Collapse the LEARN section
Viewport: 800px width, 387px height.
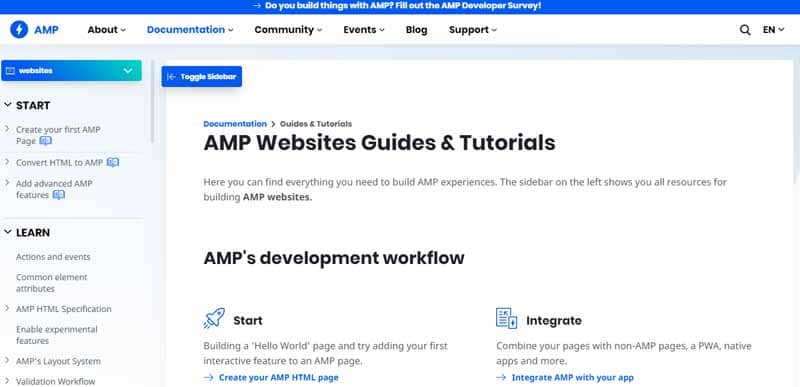pos(8,232)
